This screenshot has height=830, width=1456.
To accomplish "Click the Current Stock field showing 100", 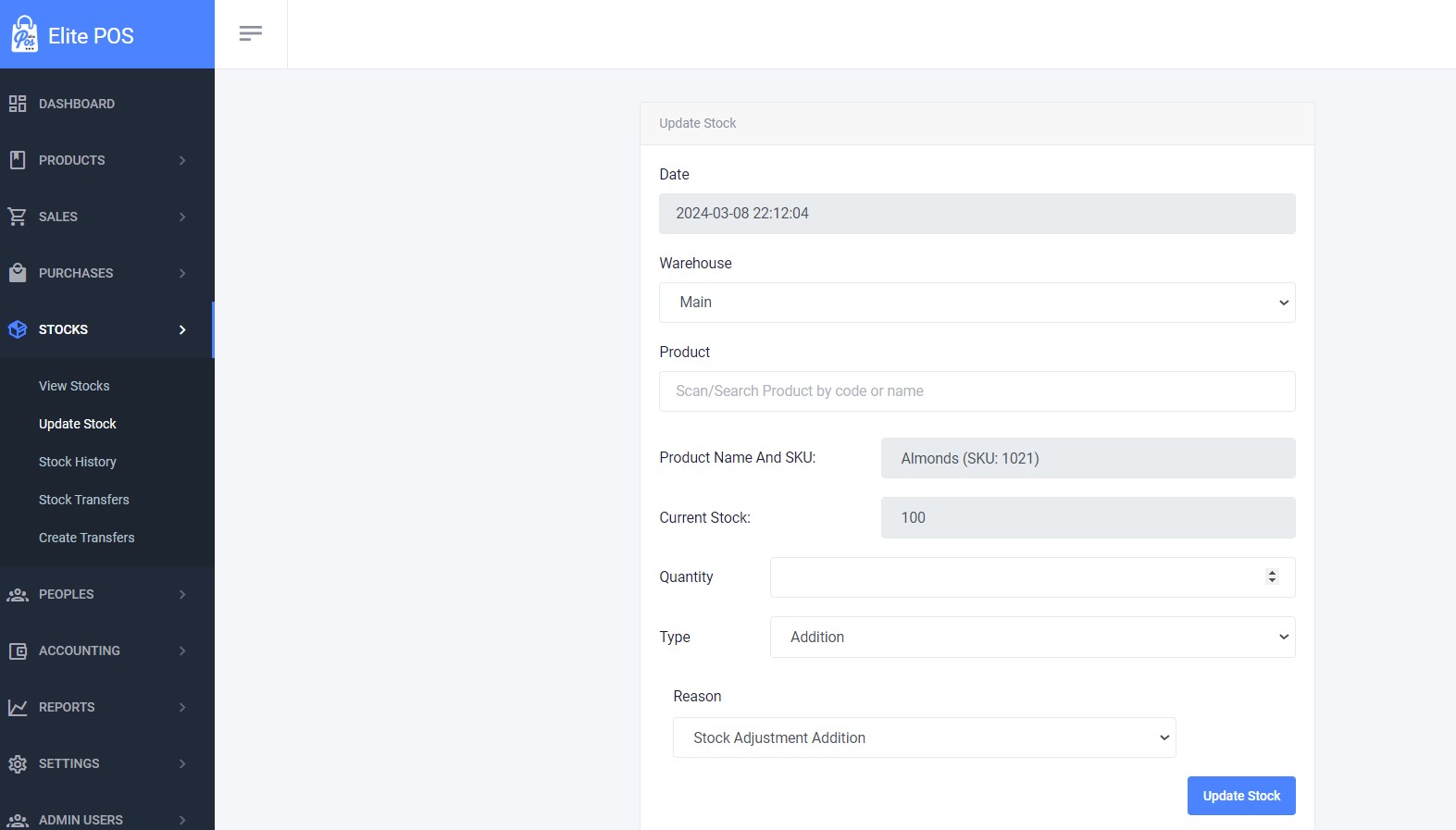I will [x=1088, y=517].
